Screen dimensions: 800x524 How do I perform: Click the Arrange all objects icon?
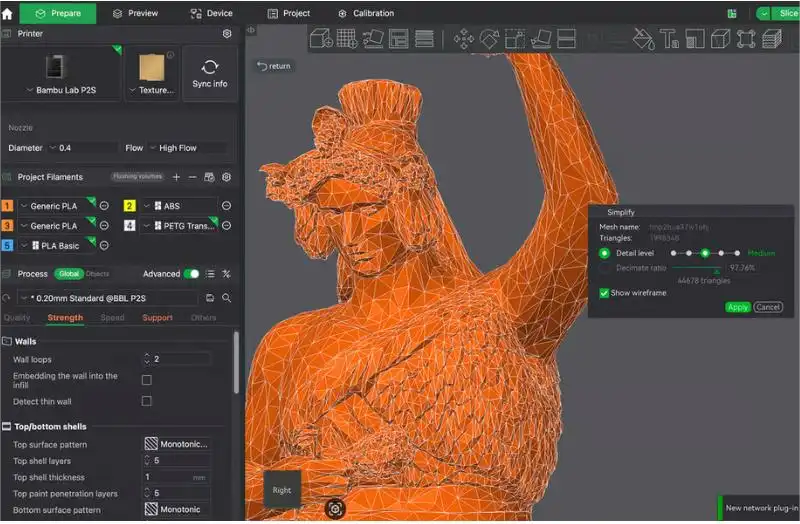click(x=398, y=38)
